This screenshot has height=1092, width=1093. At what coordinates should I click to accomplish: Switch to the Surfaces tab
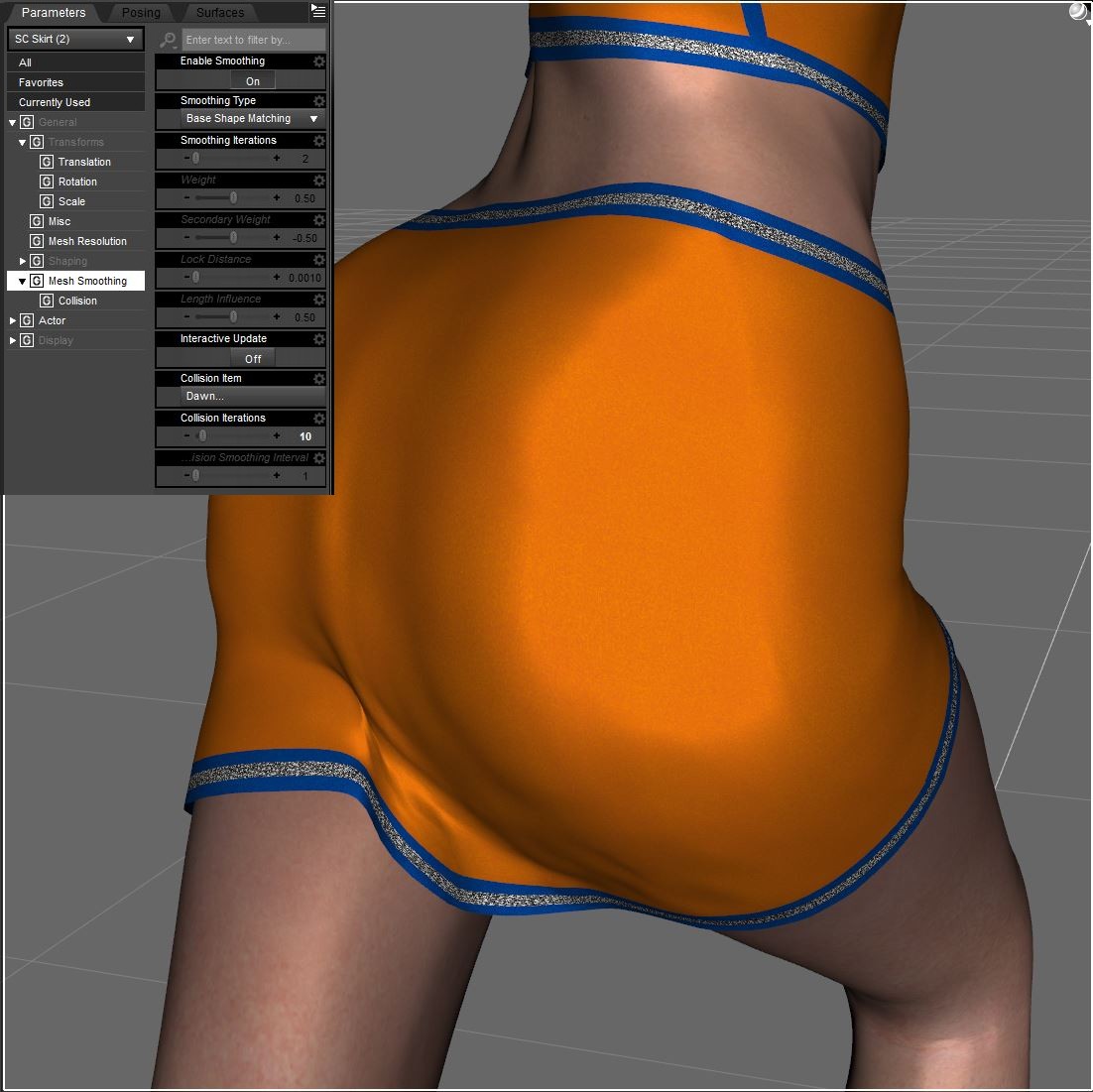point(219,13)
